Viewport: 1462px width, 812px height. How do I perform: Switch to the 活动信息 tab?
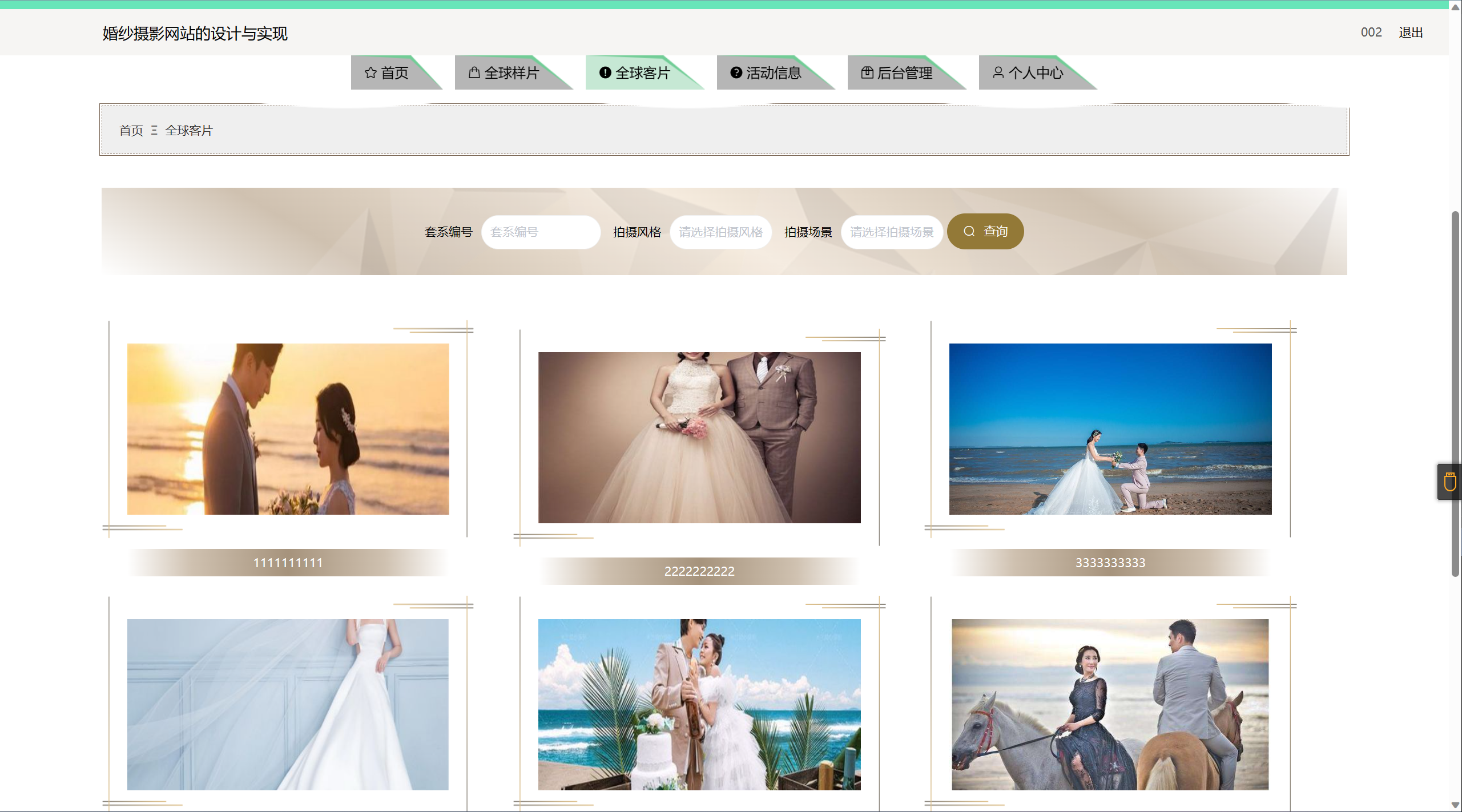tap(773, 73)
